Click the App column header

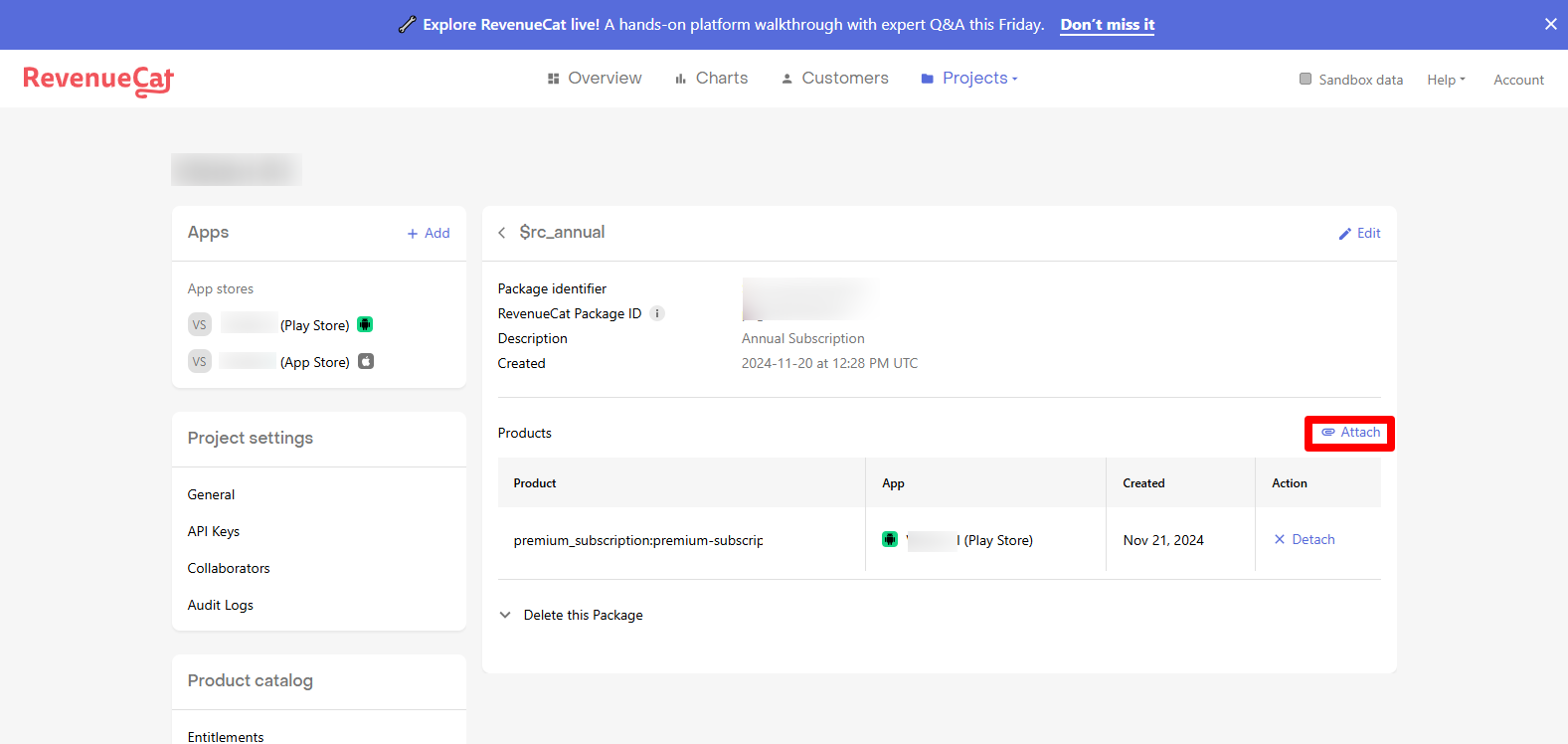(x=893, y=483)
